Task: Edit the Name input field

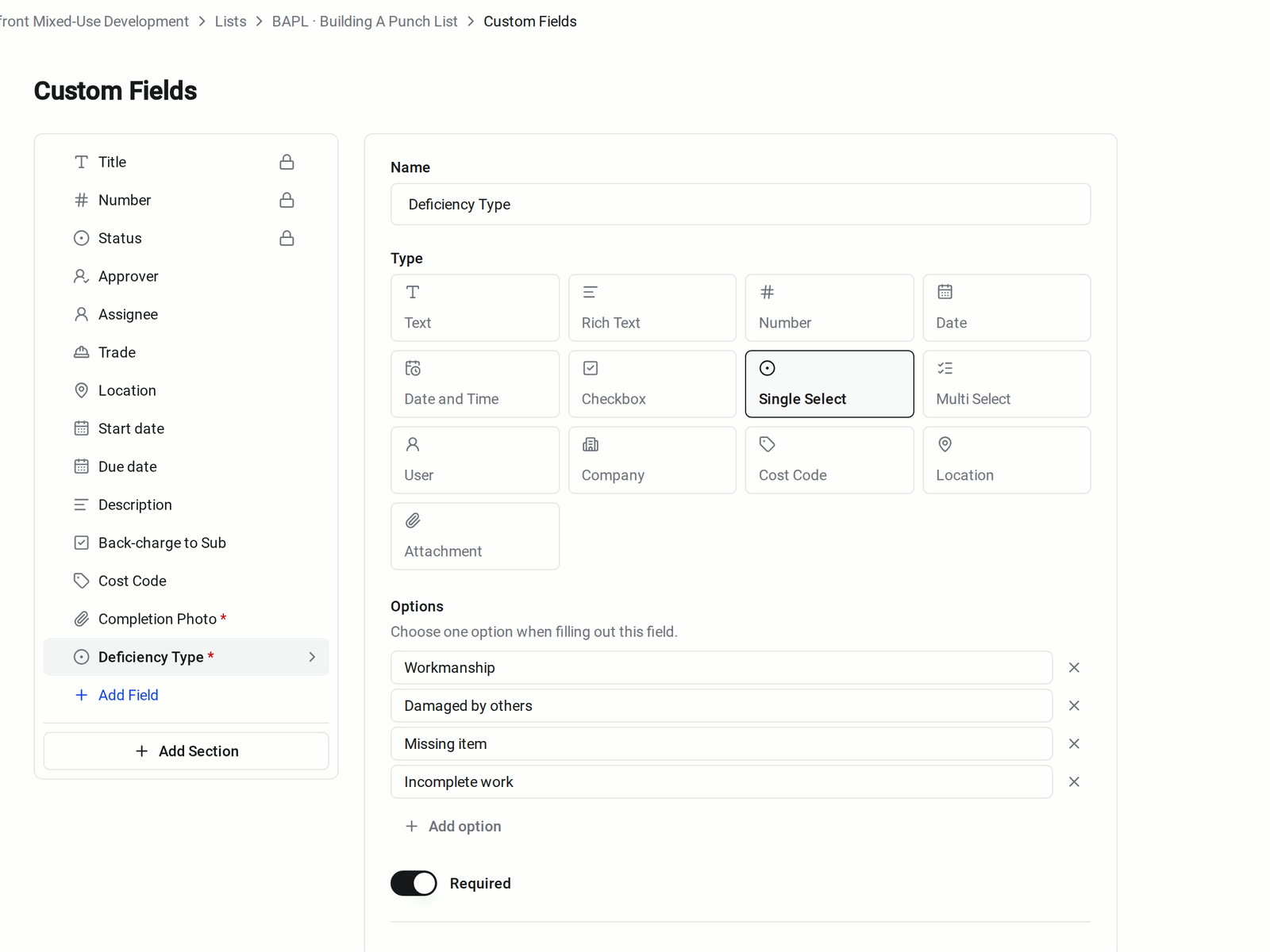Action: (x=741, y=205)
